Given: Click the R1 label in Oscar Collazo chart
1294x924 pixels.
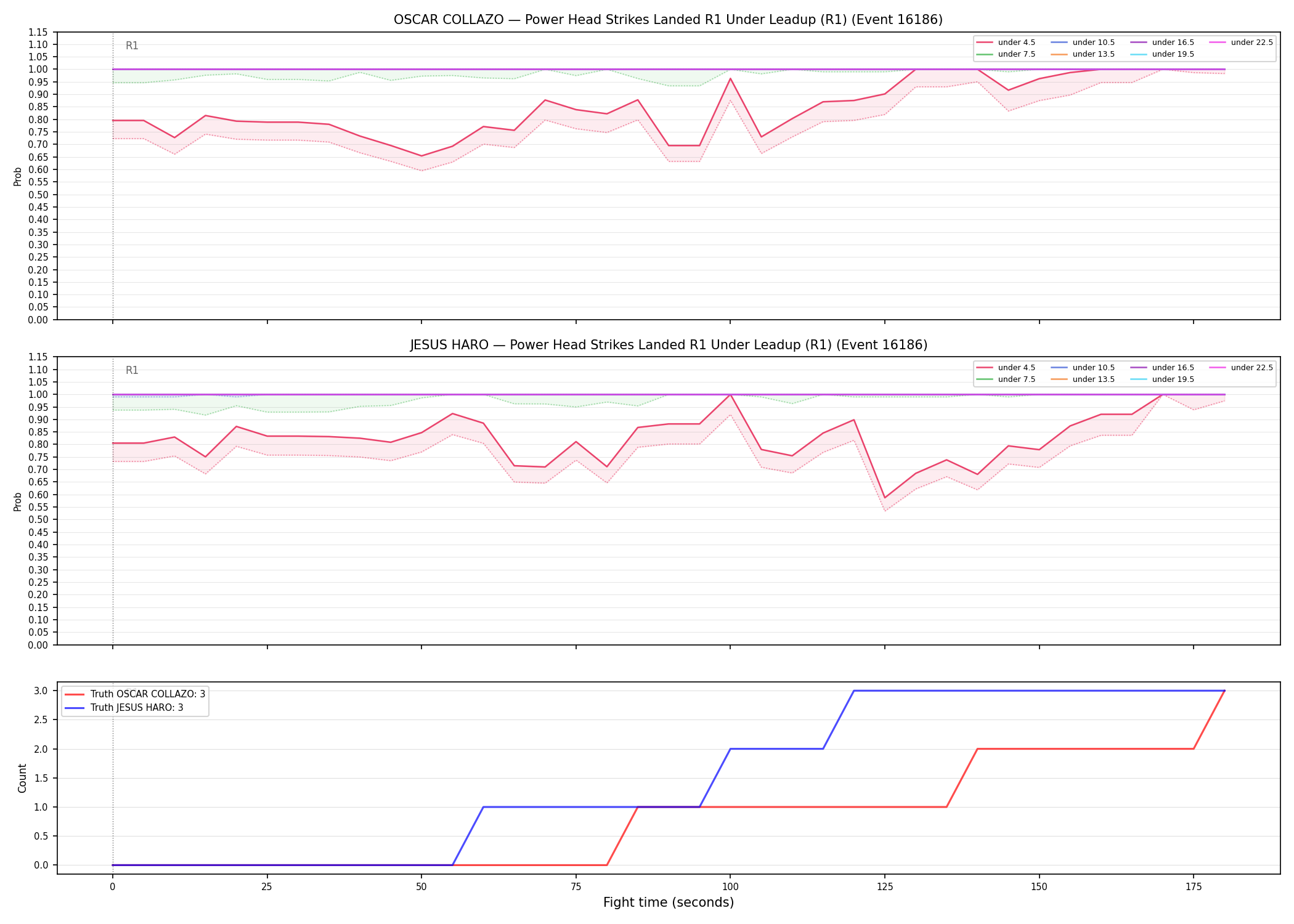Looking at the screenshot, I should click(x=132, y=46).
